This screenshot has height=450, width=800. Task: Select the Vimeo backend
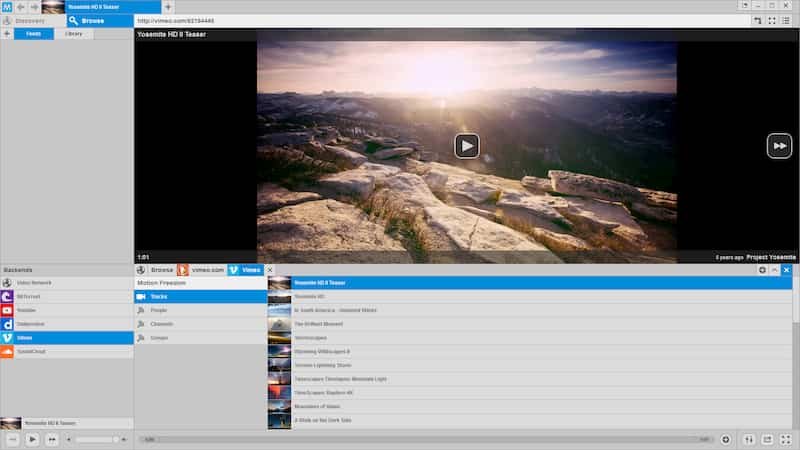[67, 338]
